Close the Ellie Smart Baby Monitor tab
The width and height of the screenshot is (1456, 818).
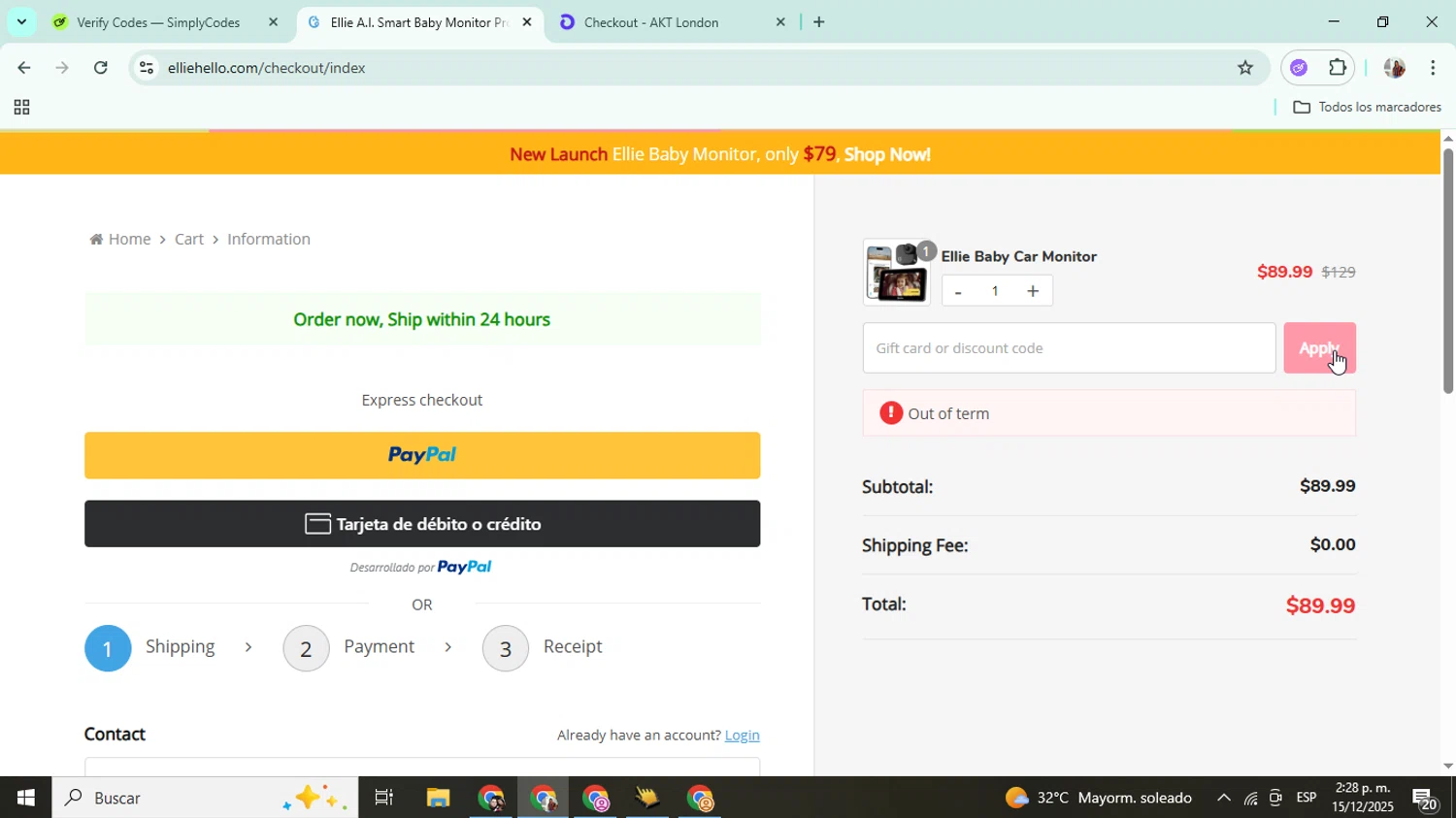[527, 22]
